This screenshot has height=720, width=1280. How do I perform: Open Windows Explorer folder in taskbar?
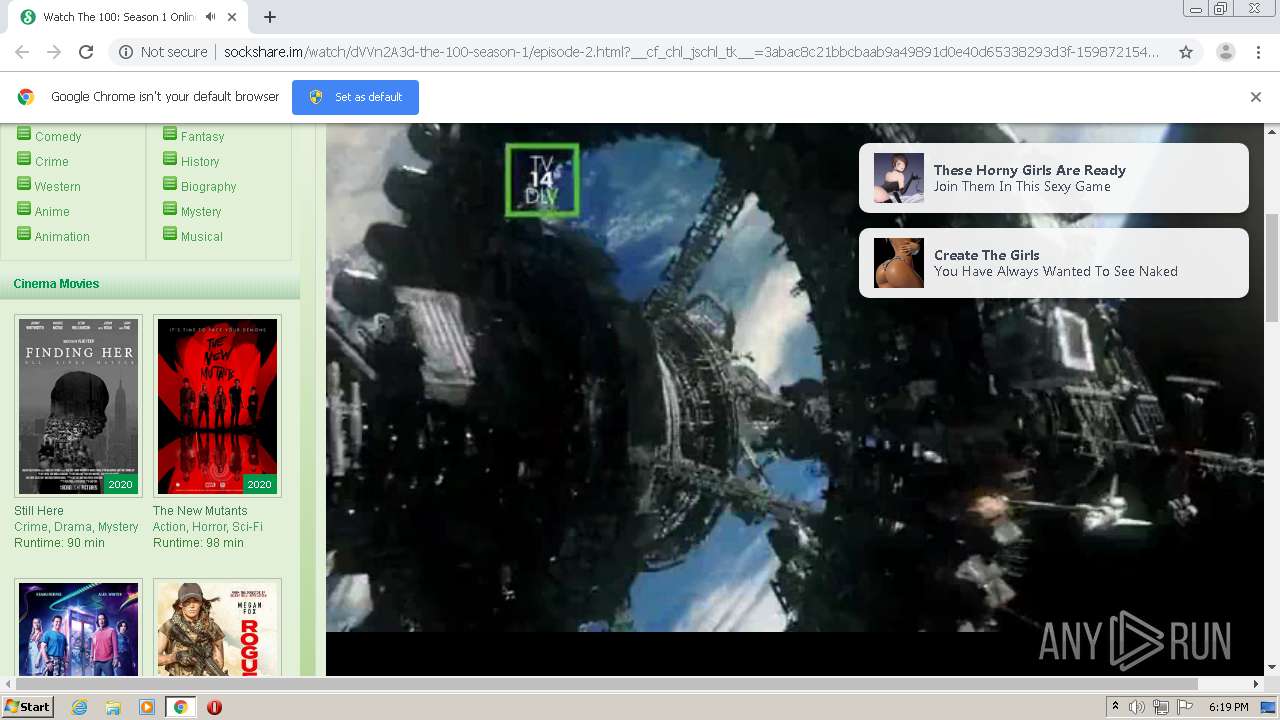pyautogui.click(x=113, y=707)
